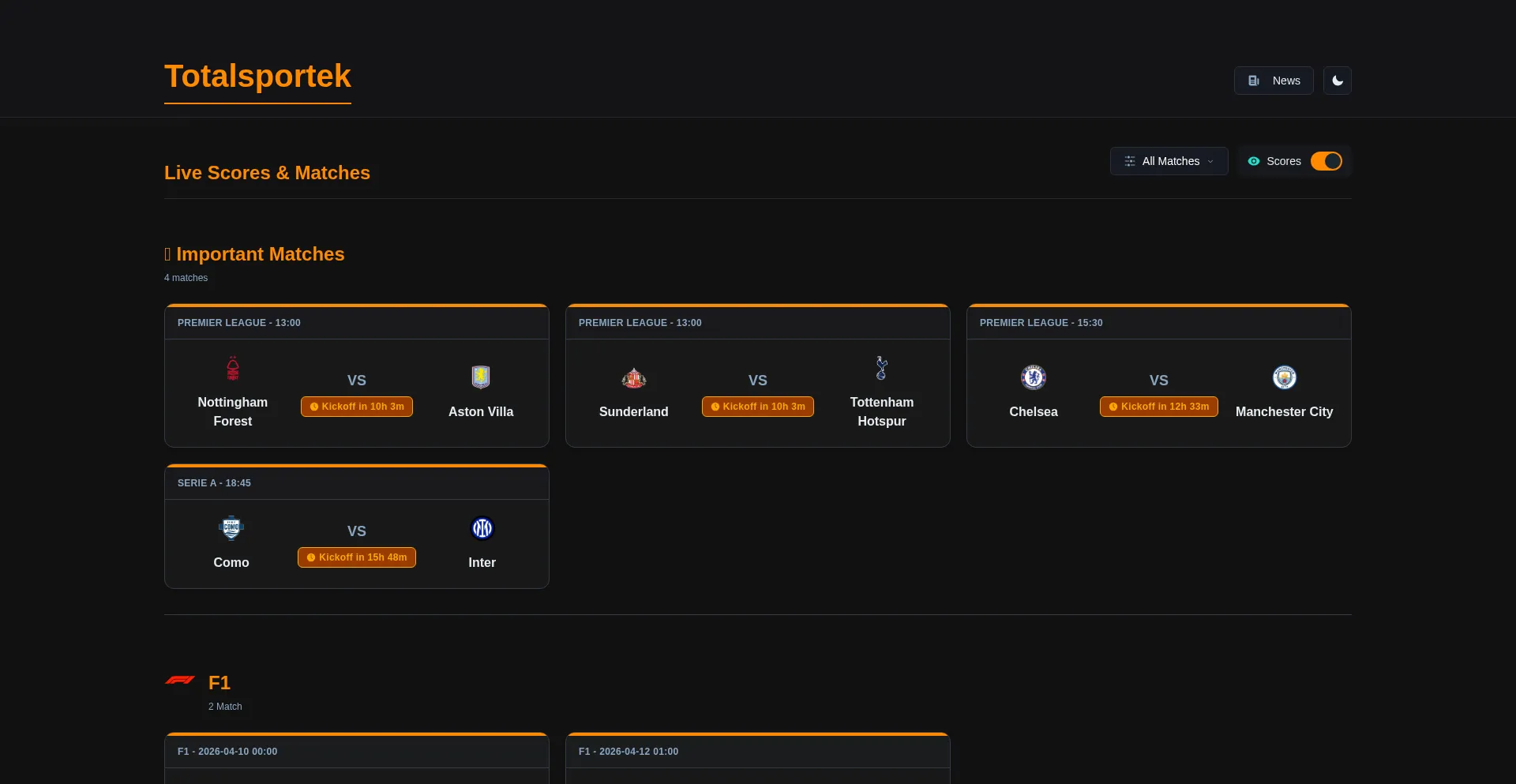Toggle dark mode with the moon icon

click(1338, 81)
